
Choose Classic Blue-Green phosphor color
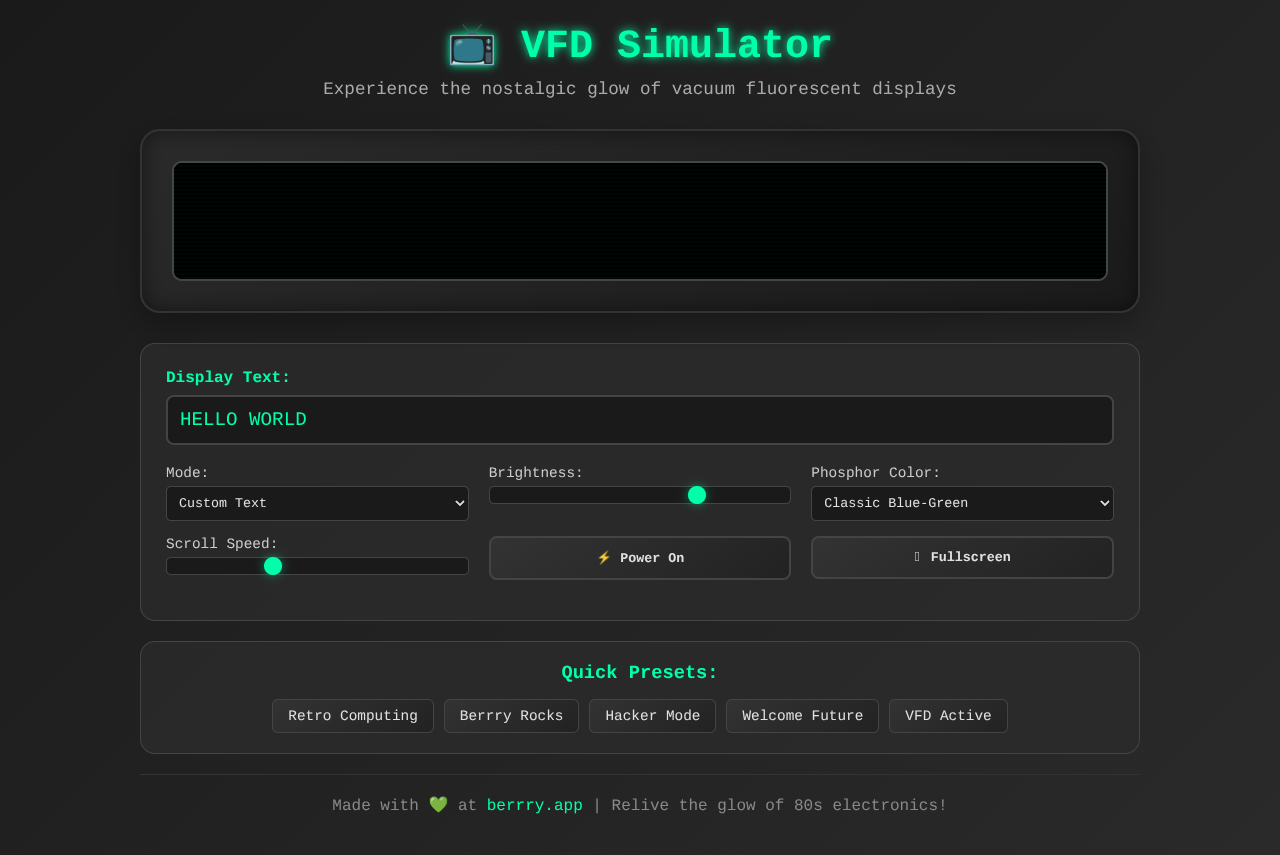[962, 503]
